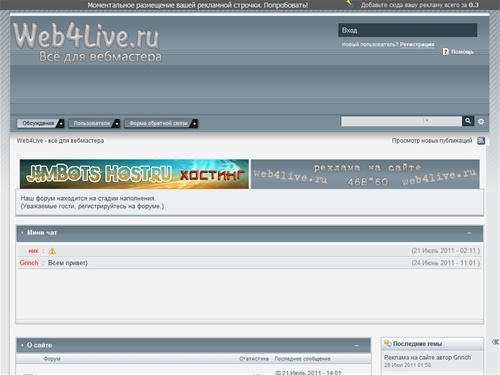
Task: Click the Наш форум находится на стадии наполнения notice
Action: [x=88, y=198]
